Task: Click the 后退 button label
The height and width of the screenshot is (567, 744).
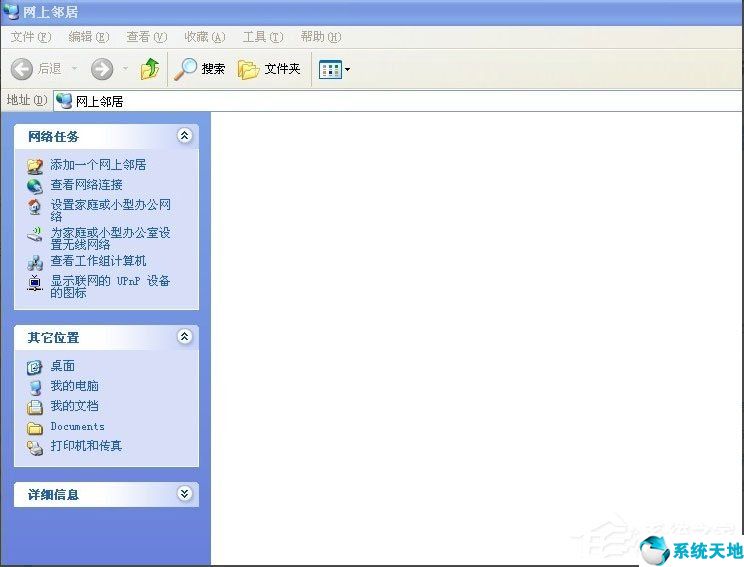Action: pos(50,69)
